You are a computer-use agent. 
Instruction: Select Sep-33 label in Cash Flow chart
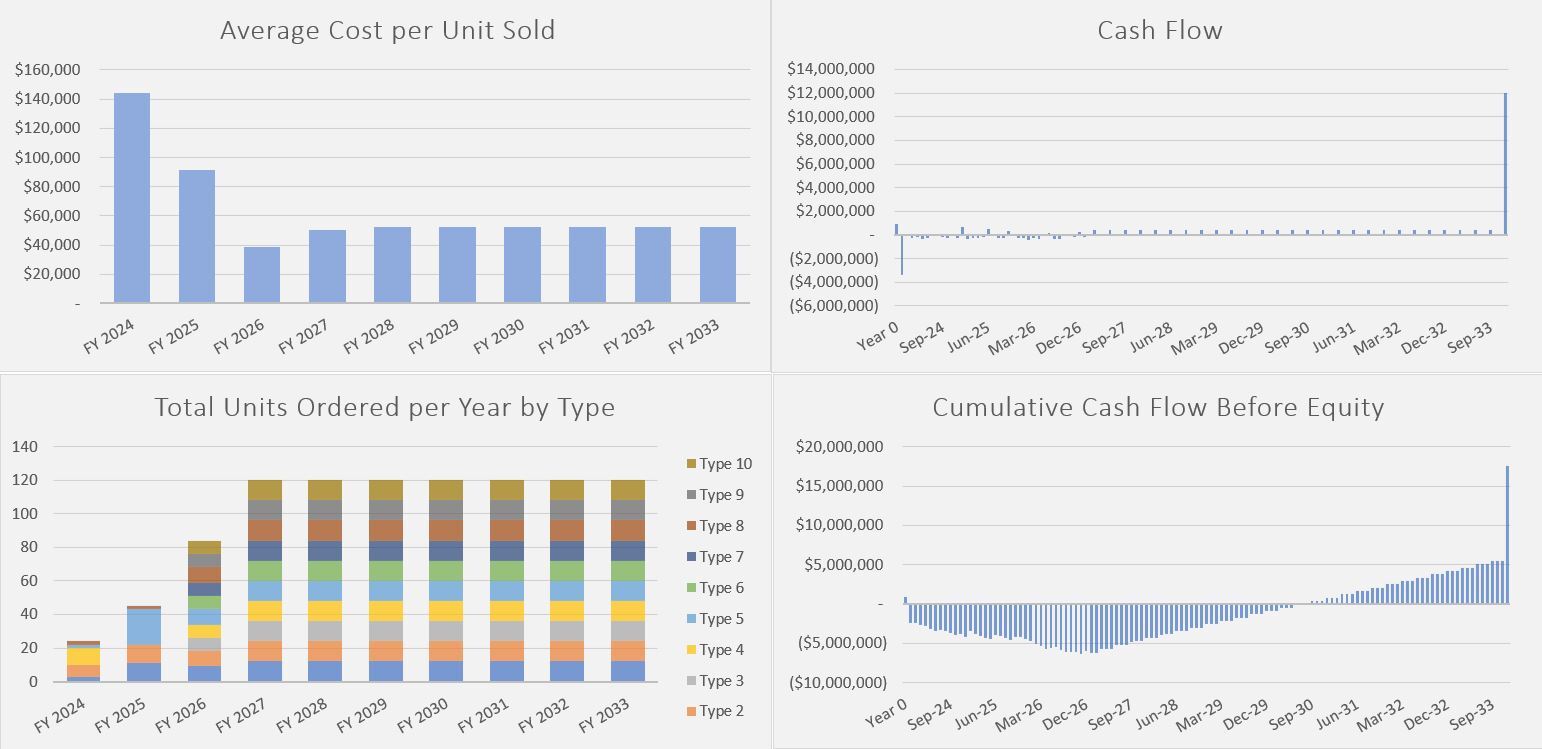click(x=1469, y=337)
